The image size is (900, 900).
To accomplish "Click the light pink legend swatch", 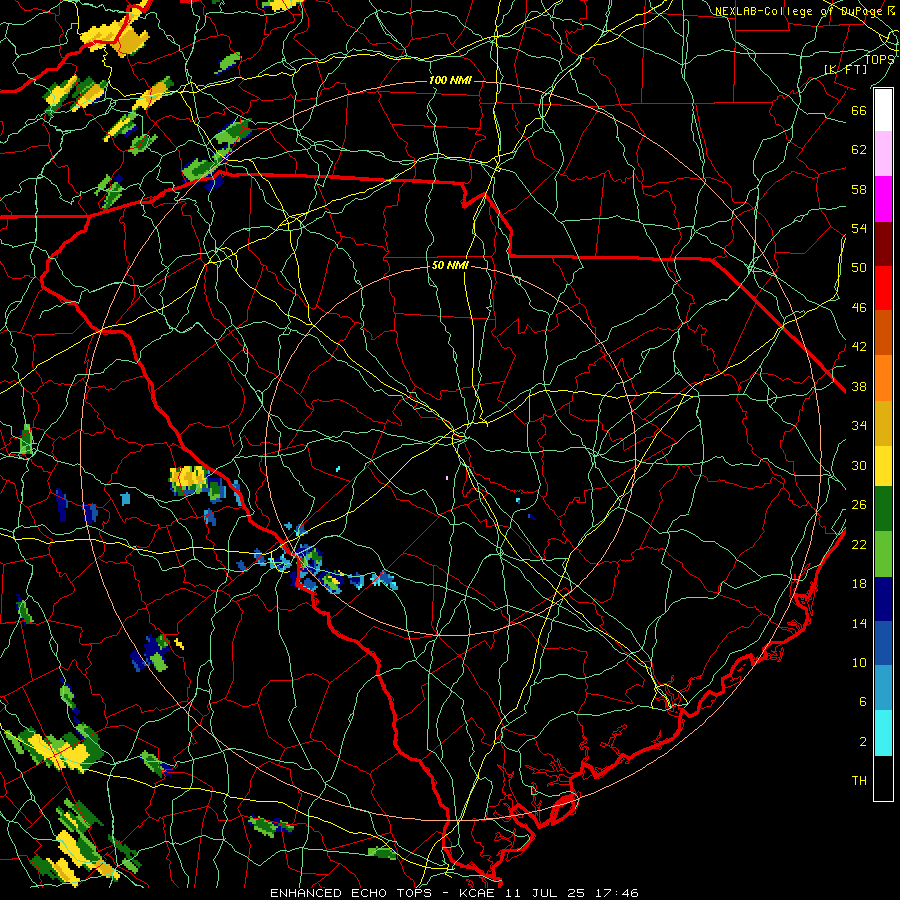I will coord(883,153).
